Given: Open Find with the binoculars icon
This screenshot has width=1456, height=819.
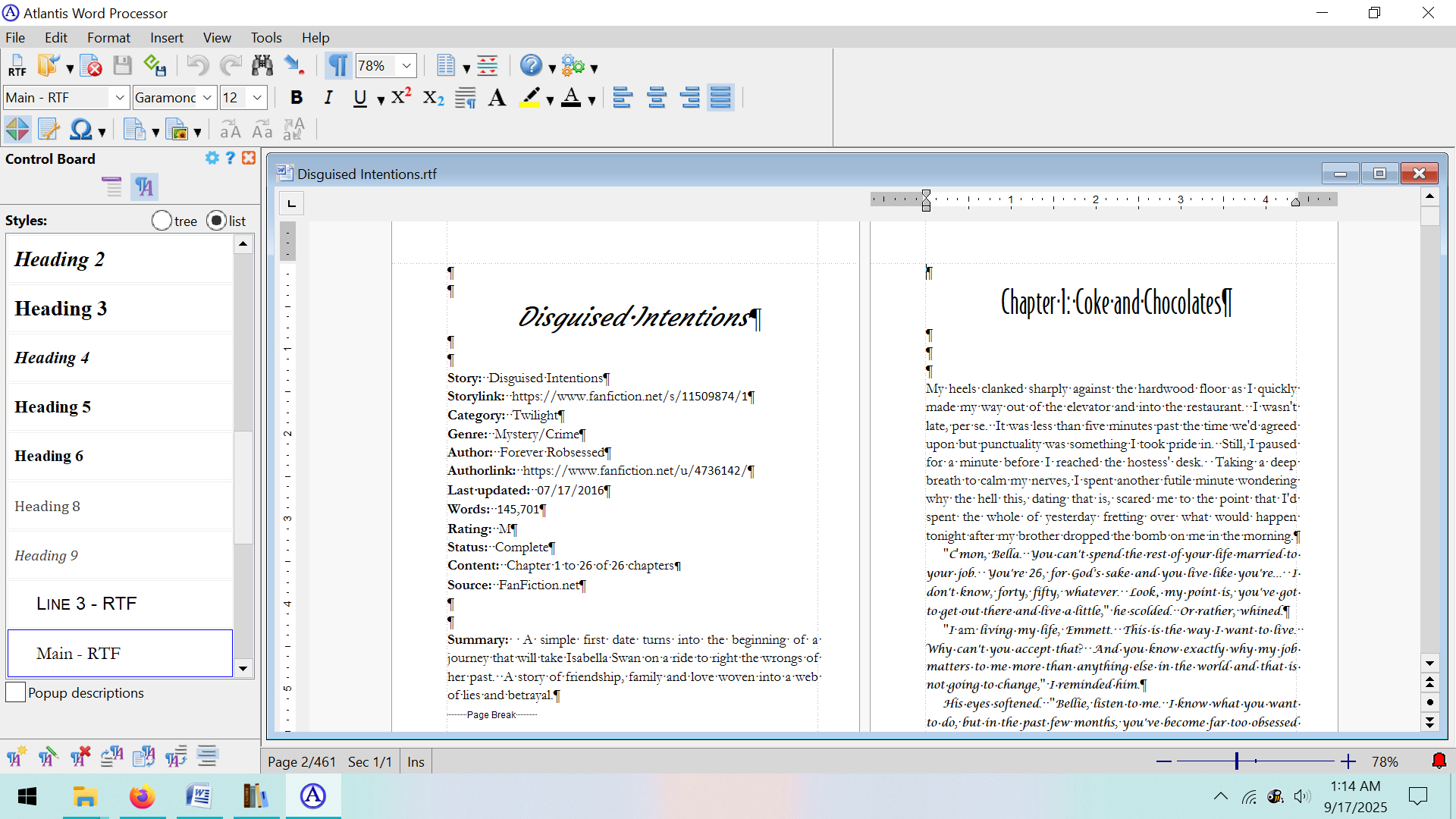Looking at the screenshot, I should pos(262,66).
